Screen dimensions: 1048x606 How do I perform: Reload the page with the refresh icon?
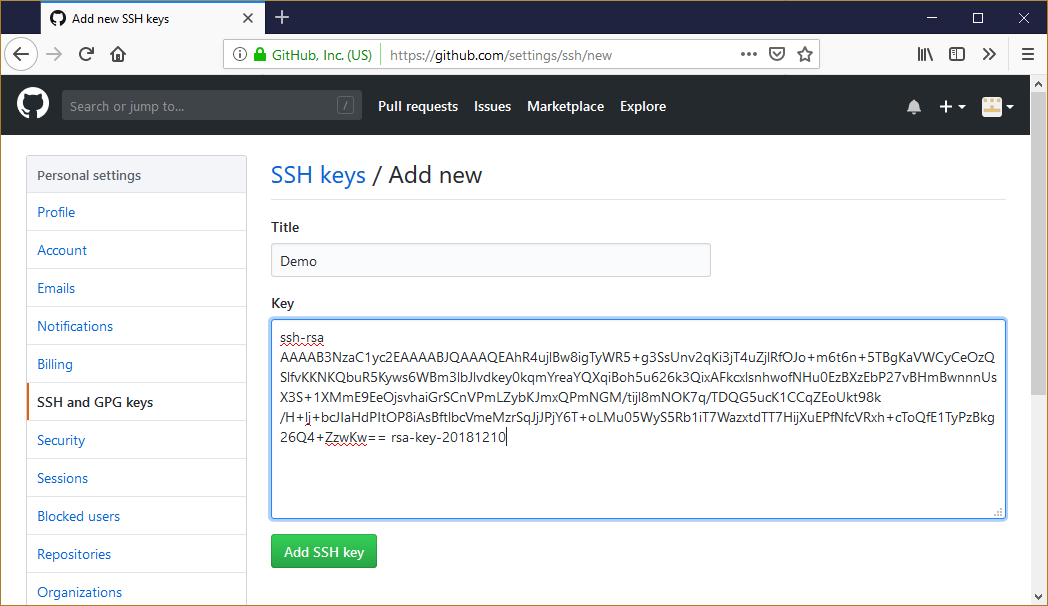point(86,54)
